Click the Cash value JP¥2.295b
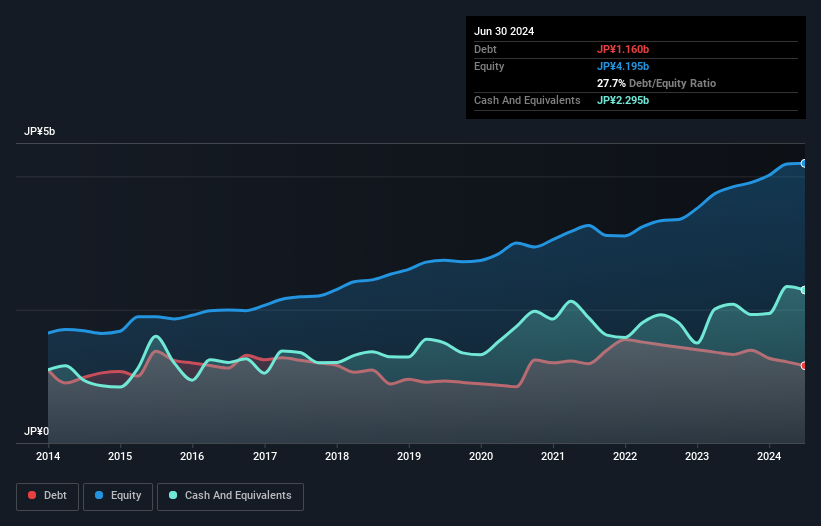This screenshot has height=526, width=821. (623, 100)
